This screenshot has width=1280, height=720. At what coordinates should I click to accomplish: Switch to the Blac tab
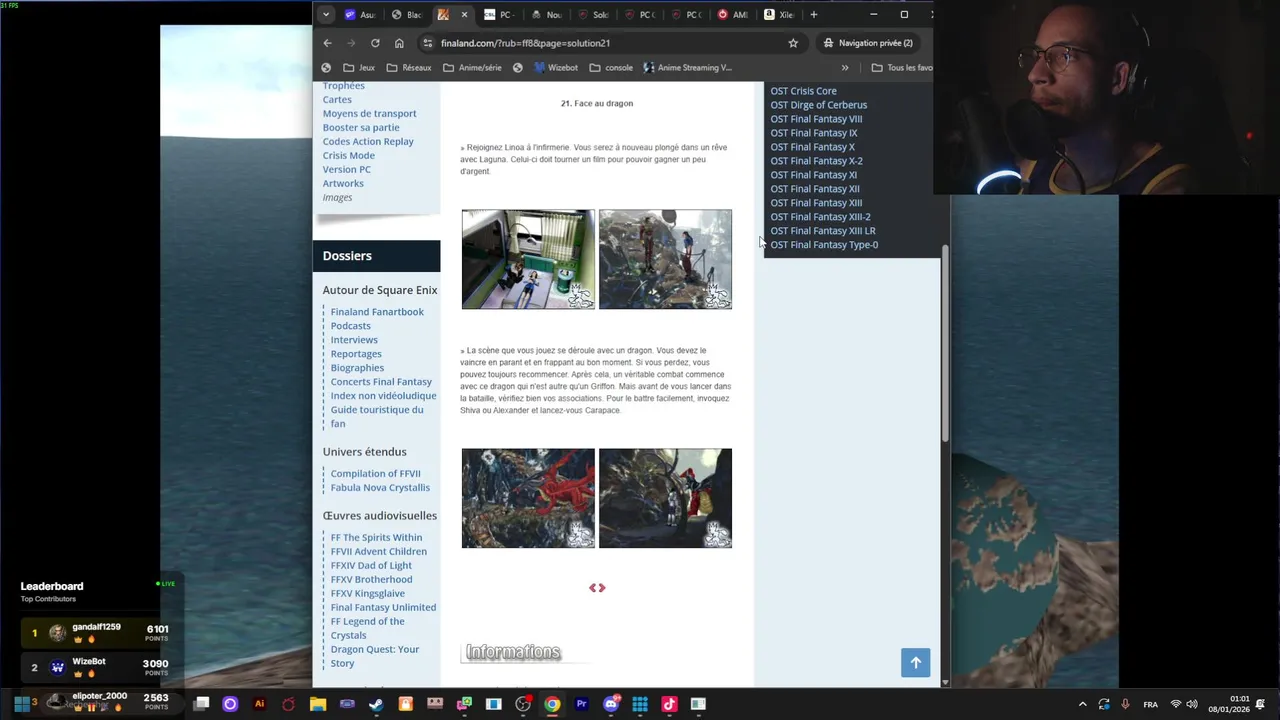(x=406, y=15)
